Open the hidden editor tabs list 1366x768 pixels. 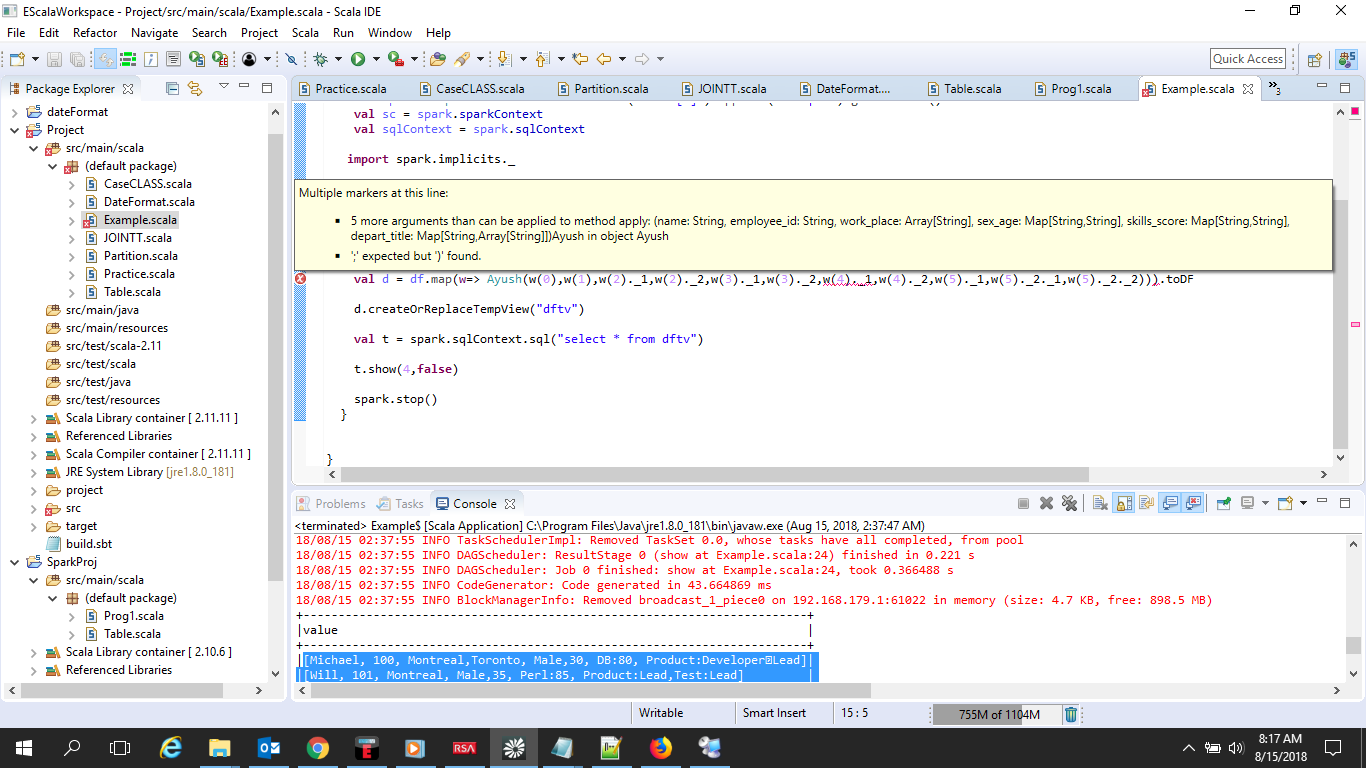[1274, 88]
